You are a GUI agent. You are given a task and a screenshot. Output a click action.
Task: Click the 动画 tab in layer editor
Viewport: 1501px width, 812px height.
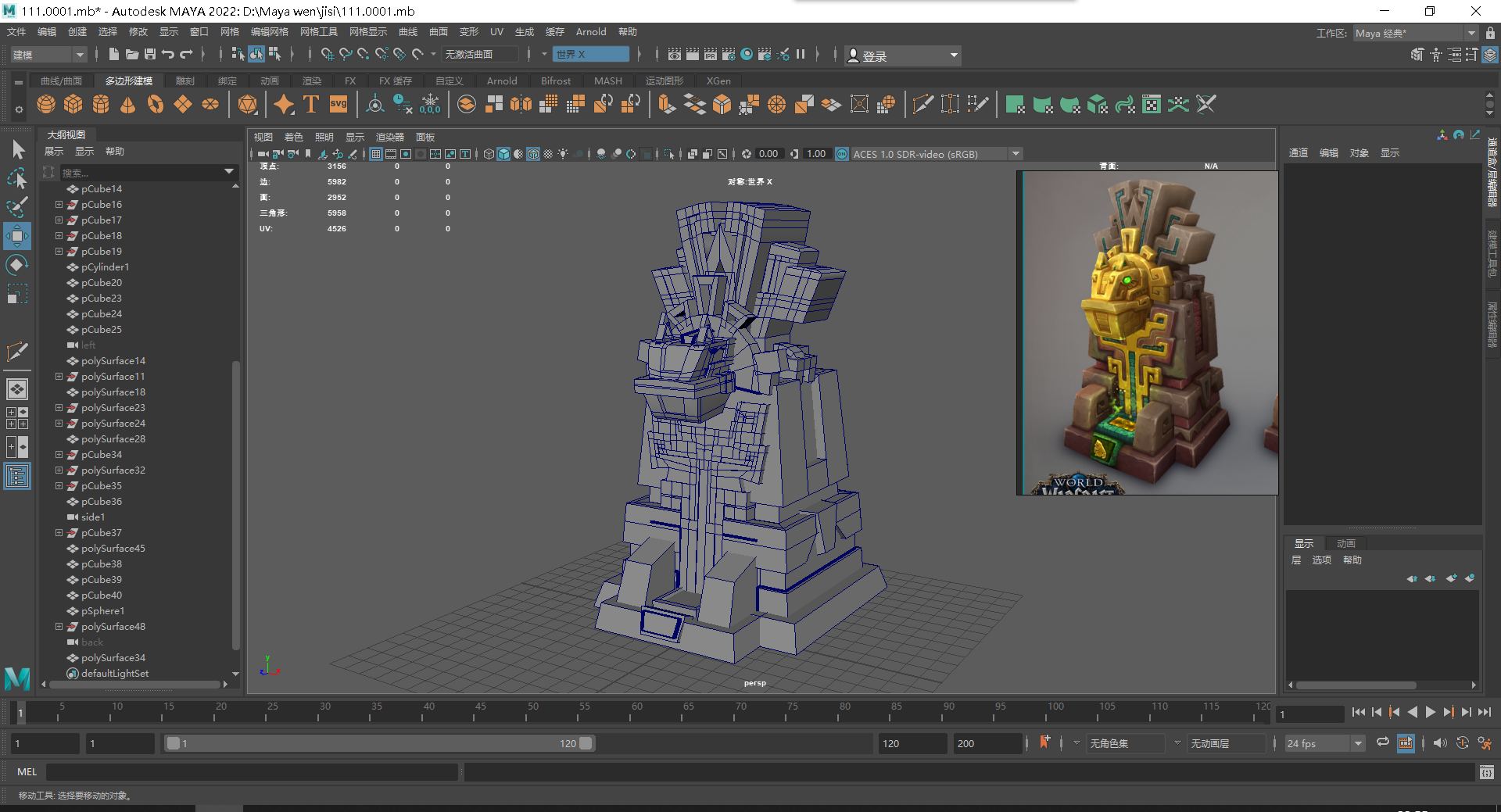click(1345, 543)
